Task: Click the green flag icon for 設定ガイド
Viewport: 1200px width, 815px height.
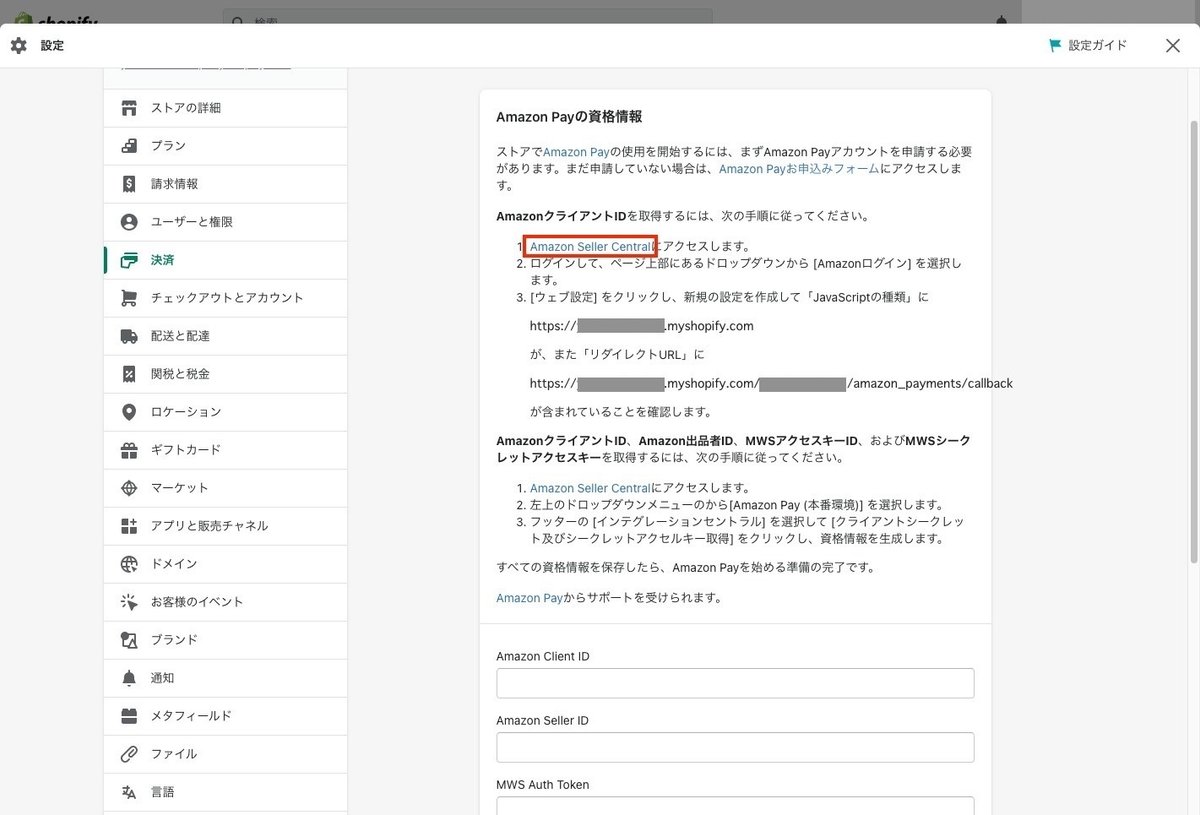Action: (1055, 46)
